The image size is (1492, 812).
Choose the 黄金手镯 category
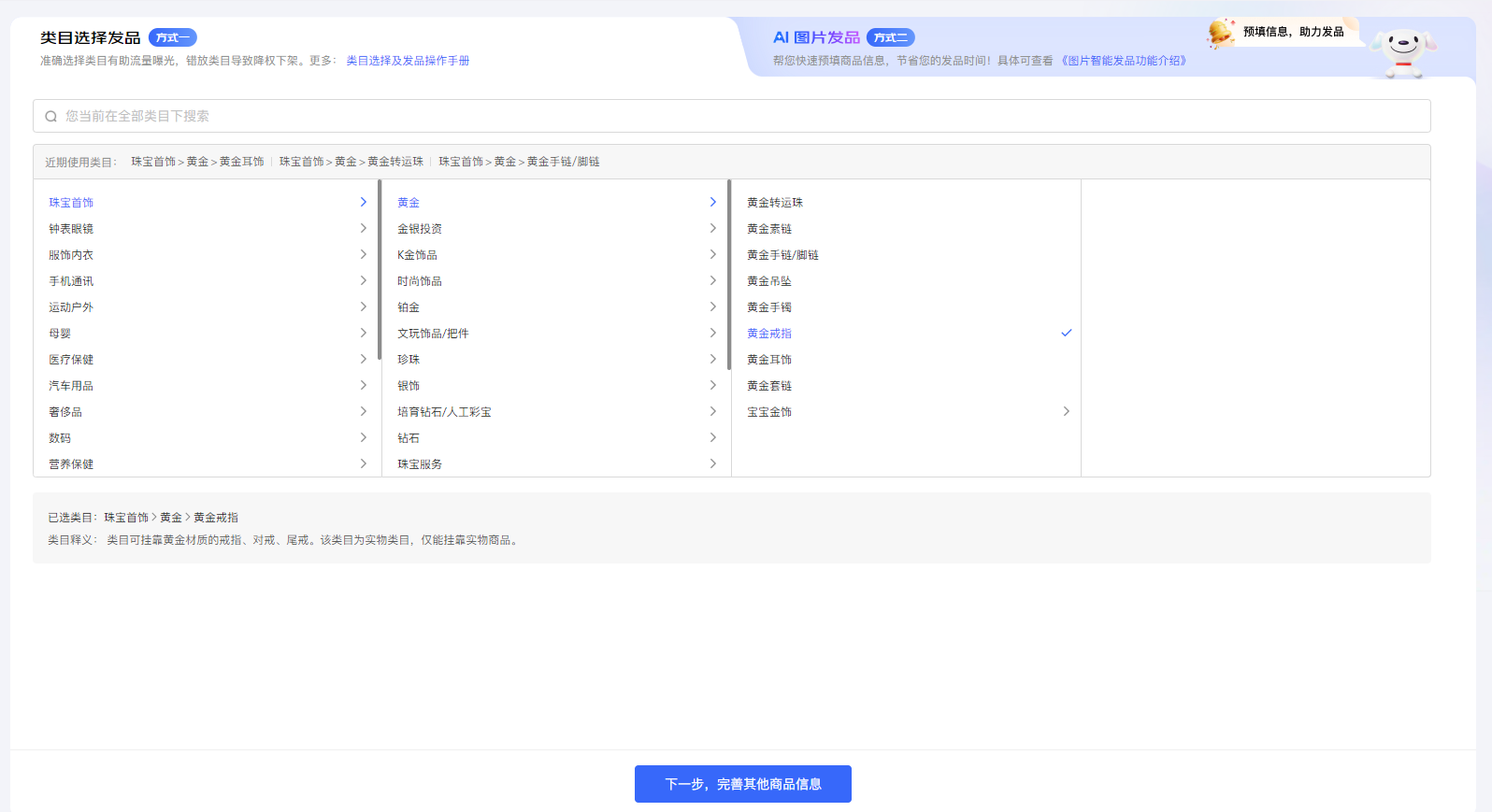[769, 307]
